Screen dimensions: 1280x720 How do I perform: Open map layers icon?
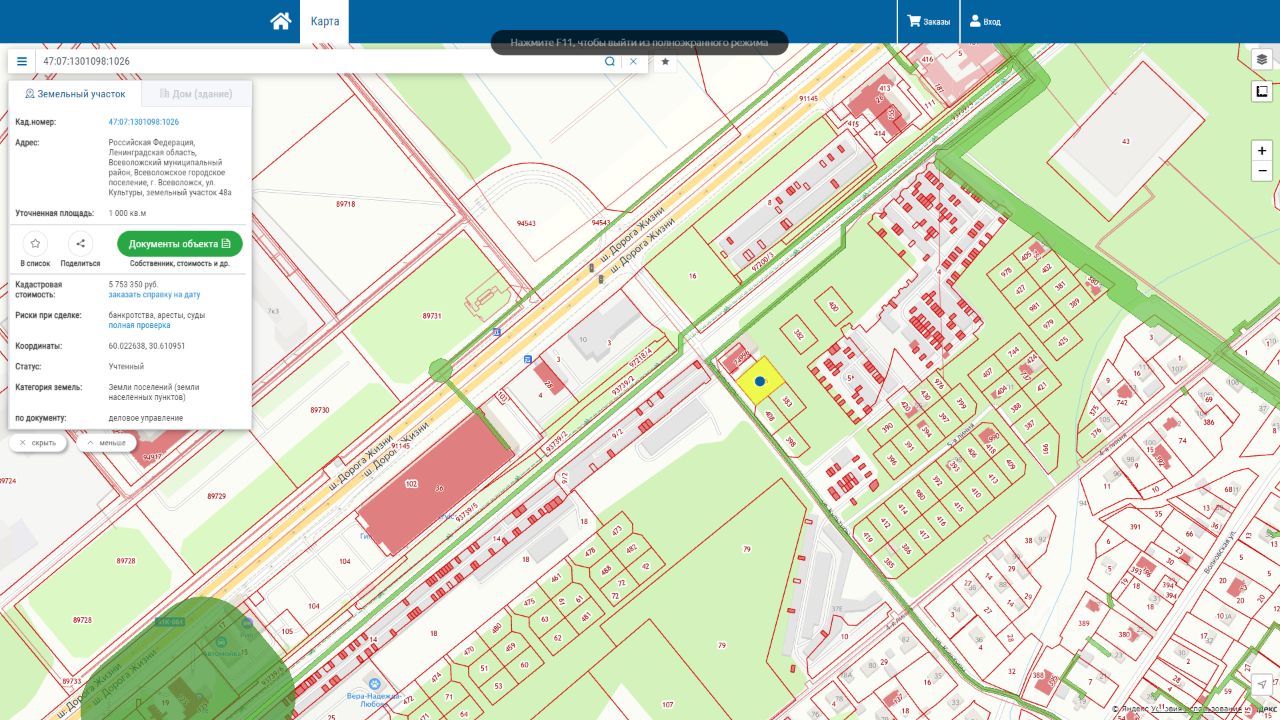pos(1262,60)
